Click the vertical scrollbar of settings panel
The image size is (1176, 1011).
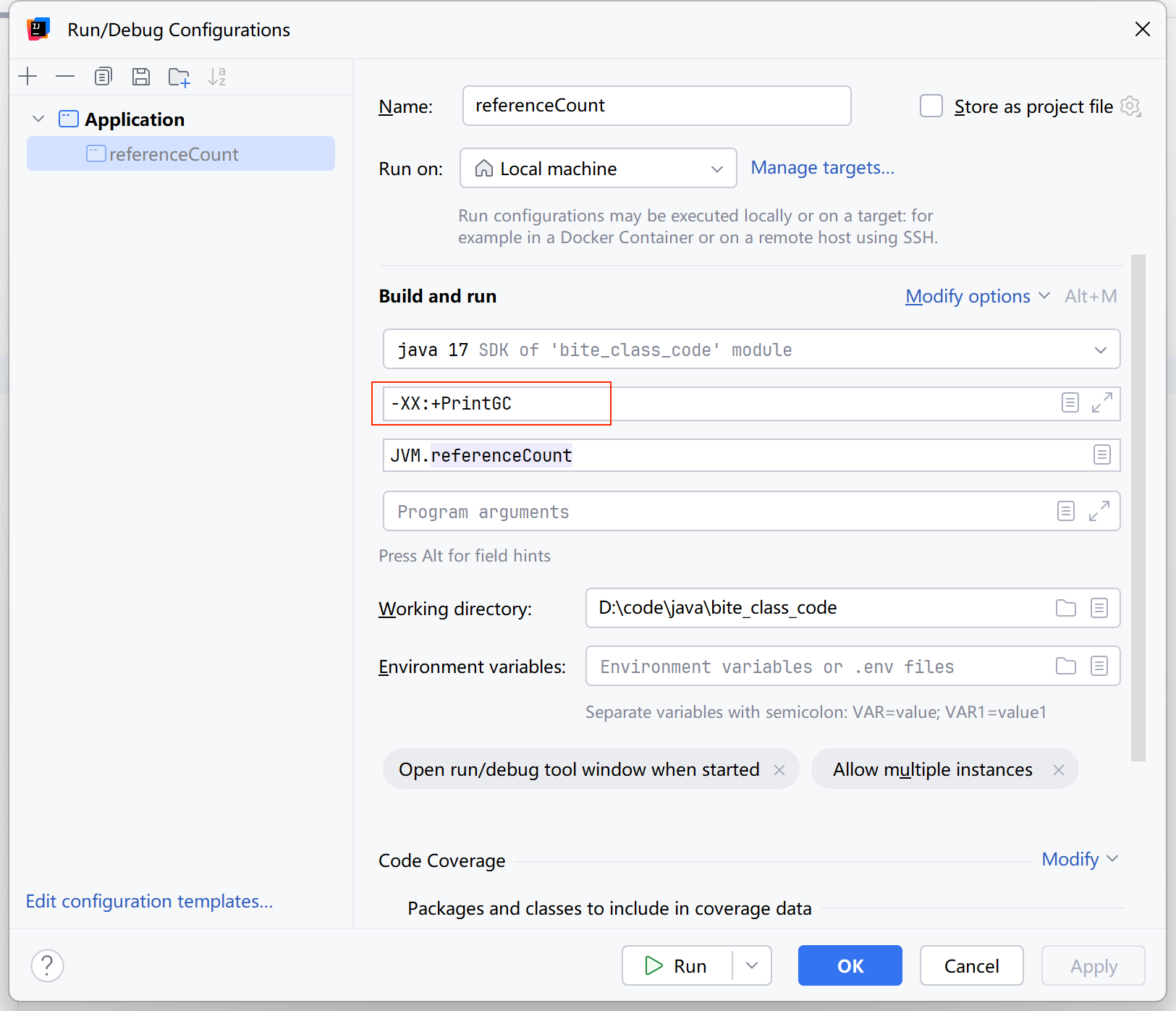click(x=1138, y=507)
